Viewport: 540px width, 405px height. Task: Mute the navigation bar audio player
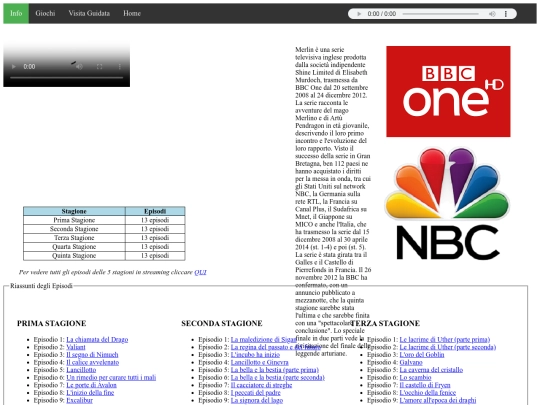[492, 14]
